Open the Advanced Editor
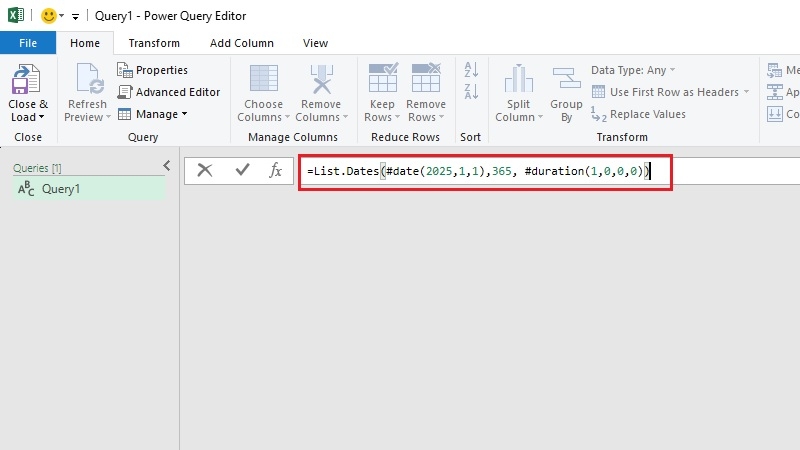Viewport: 800px width, 450px height. pyautogui.click(x=169, y=92)
